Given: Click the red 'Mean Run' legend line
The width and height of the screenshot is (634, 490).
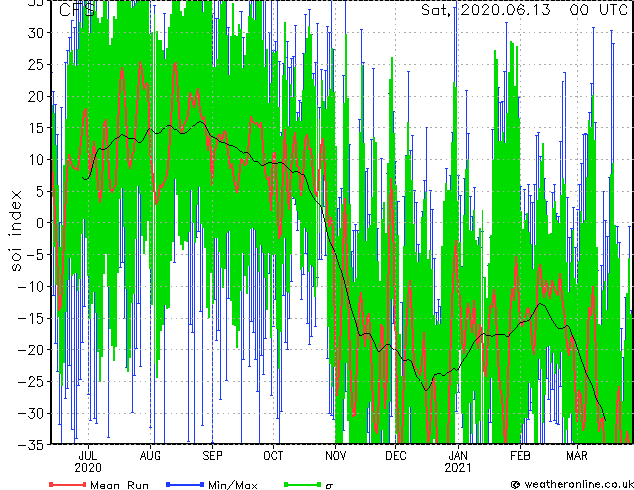Looking at the screenshot, I should click(x=68, y=484).
